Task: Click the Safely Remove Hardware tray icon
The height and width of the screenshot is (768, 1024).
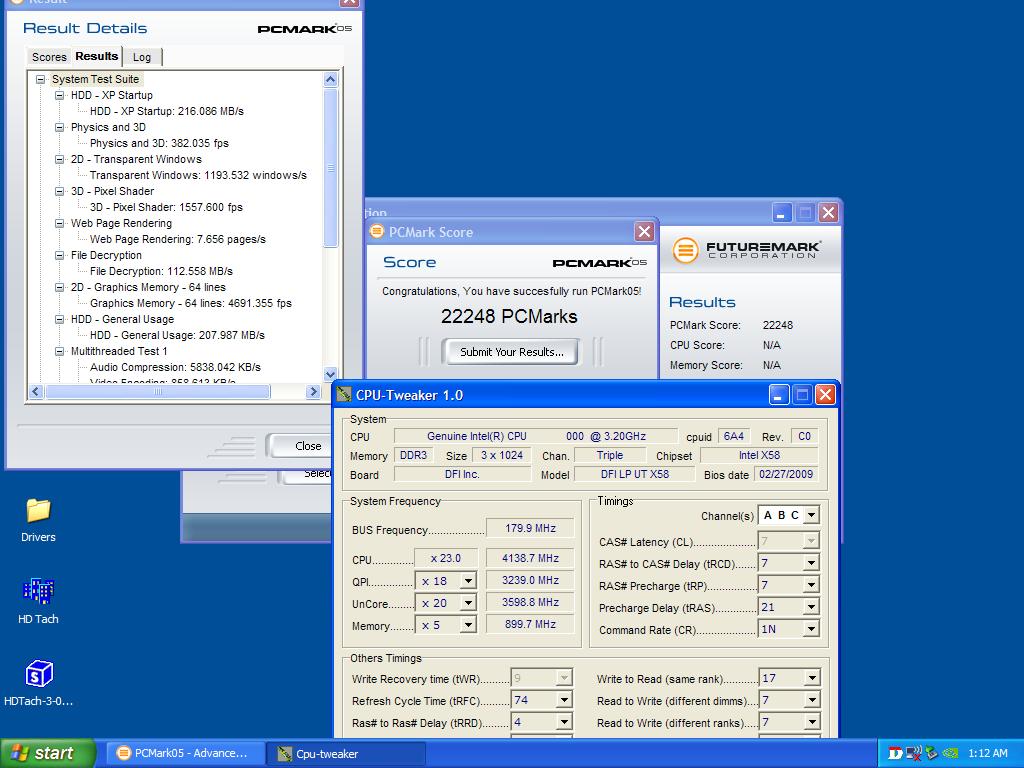Action: [932, 753]
